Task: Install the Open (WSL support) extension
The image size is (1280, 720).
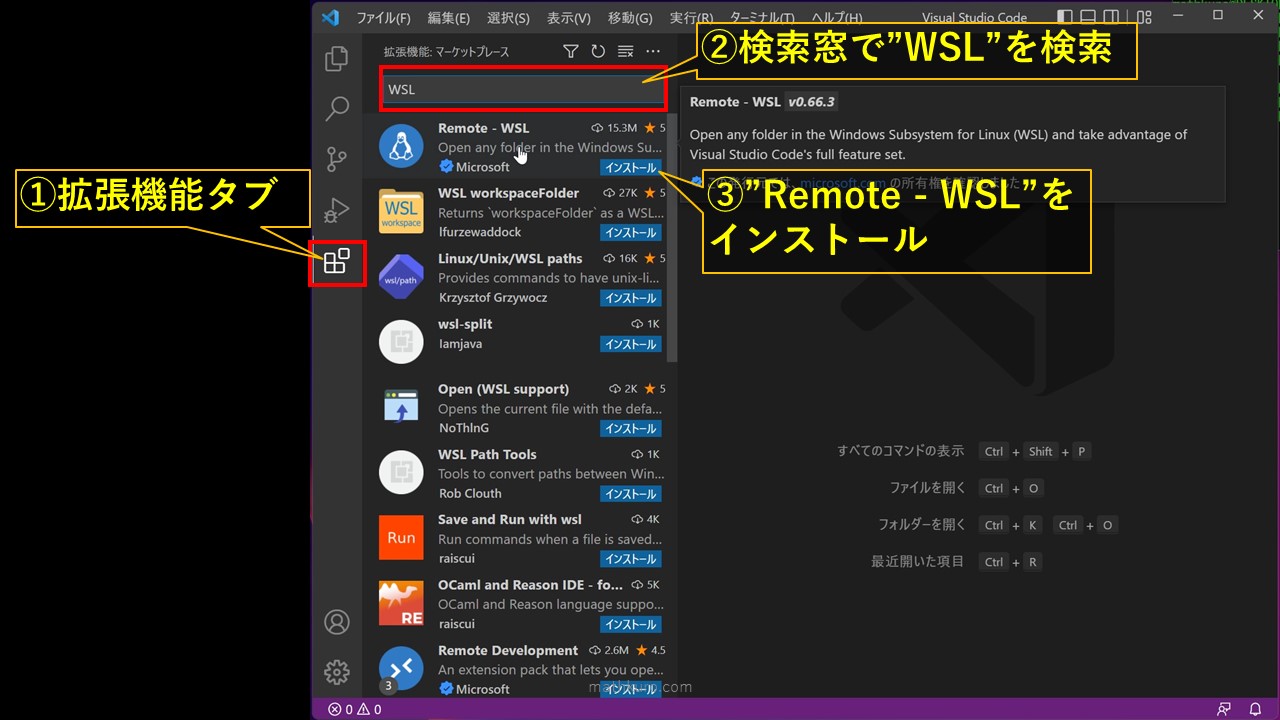Action: 630,429
